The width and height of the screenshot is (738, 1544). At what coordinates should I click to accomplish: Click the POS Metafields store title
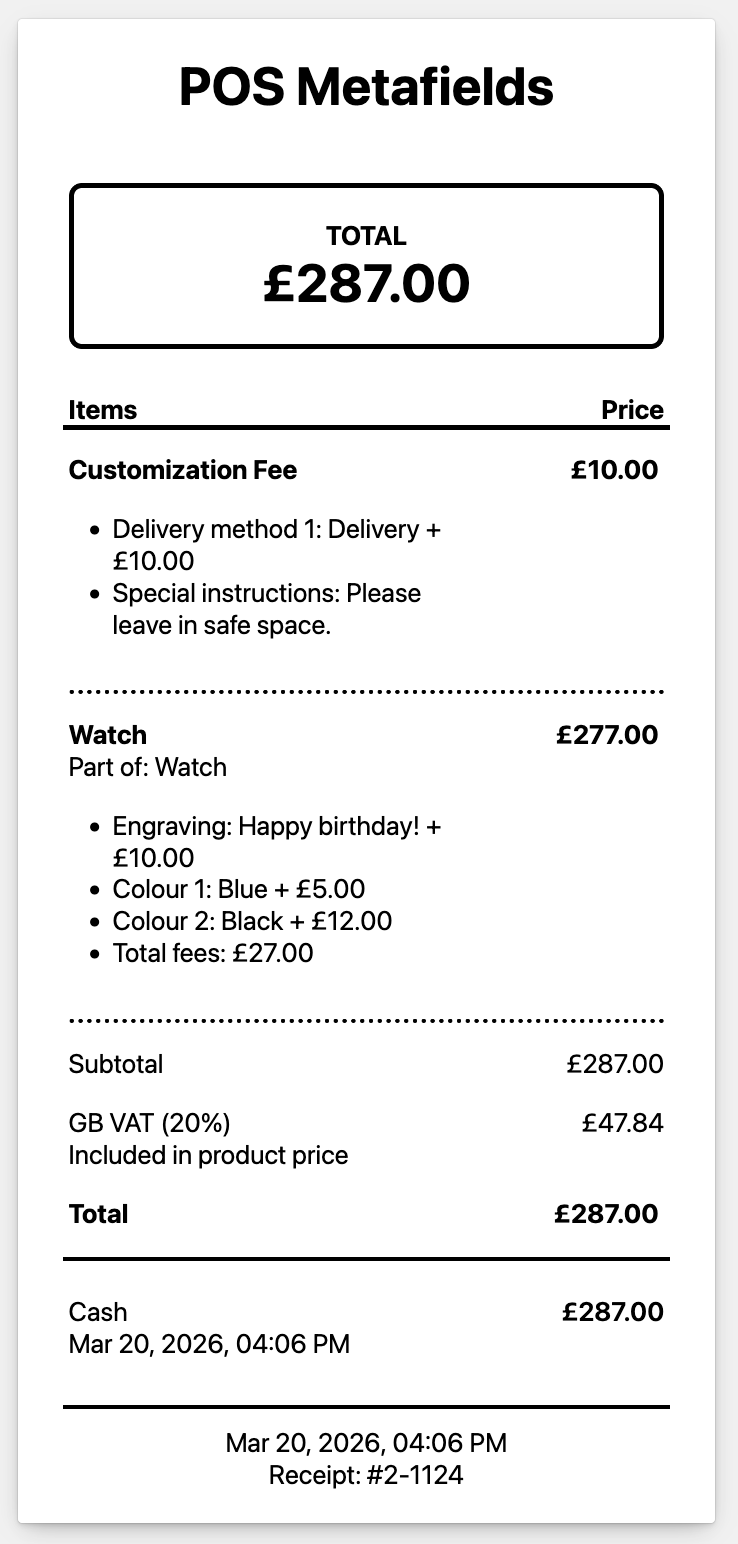(x=366, y=87)
